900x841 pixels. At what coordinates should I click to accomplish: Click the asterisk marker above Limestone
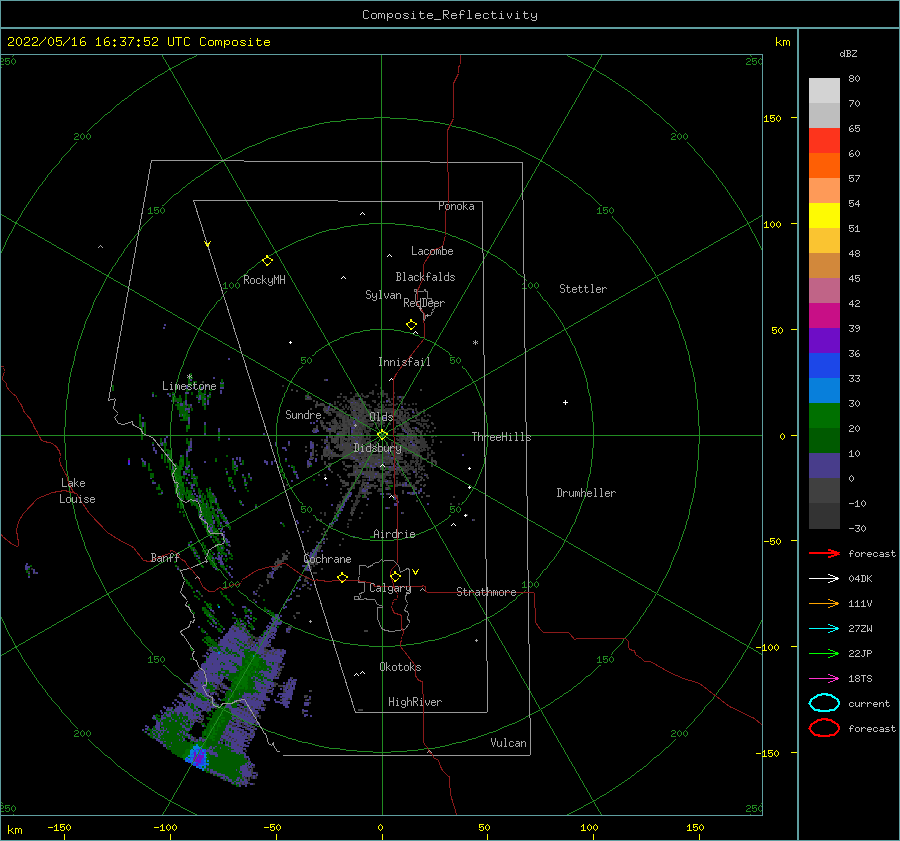189,377
